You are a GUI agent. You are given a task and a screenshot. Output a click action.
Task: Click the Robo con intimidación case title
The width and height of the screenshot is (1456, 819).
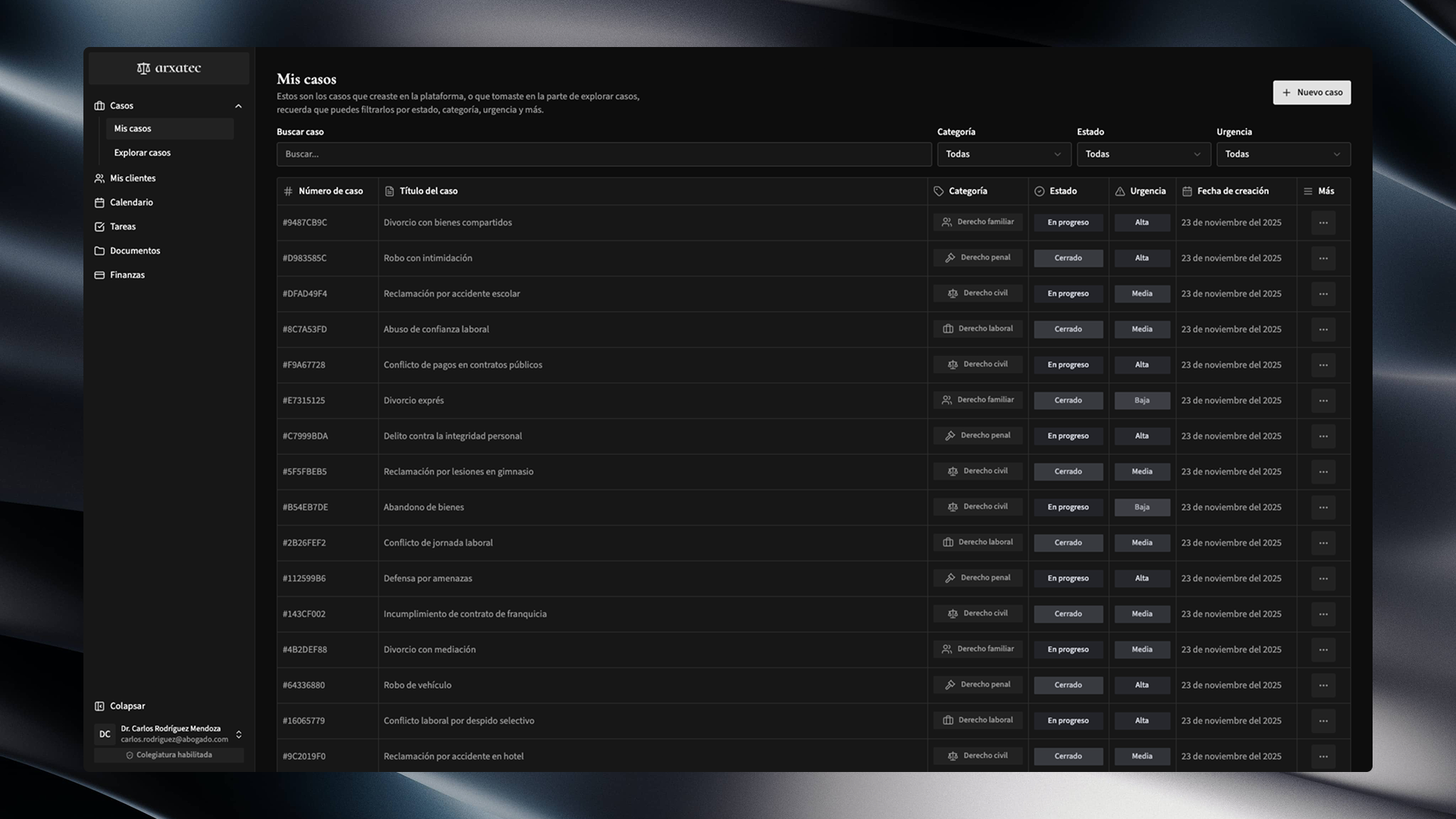(x=428, y=259)
